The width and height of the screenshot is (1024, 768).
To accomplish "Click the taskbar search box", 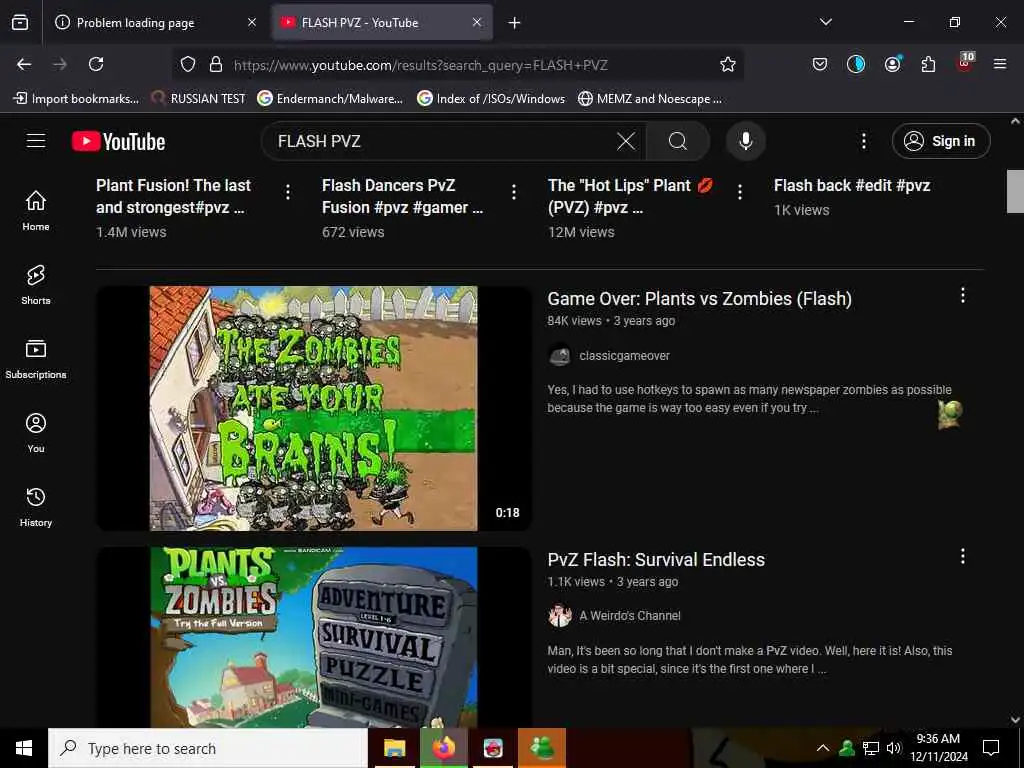I will point(208,748).
